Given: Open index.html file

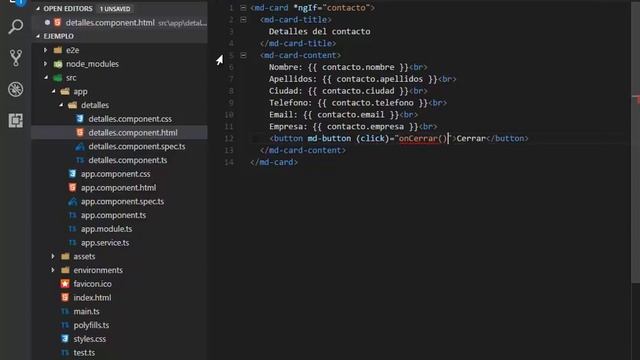Looking at the screenshot, I should coord(92,298).
